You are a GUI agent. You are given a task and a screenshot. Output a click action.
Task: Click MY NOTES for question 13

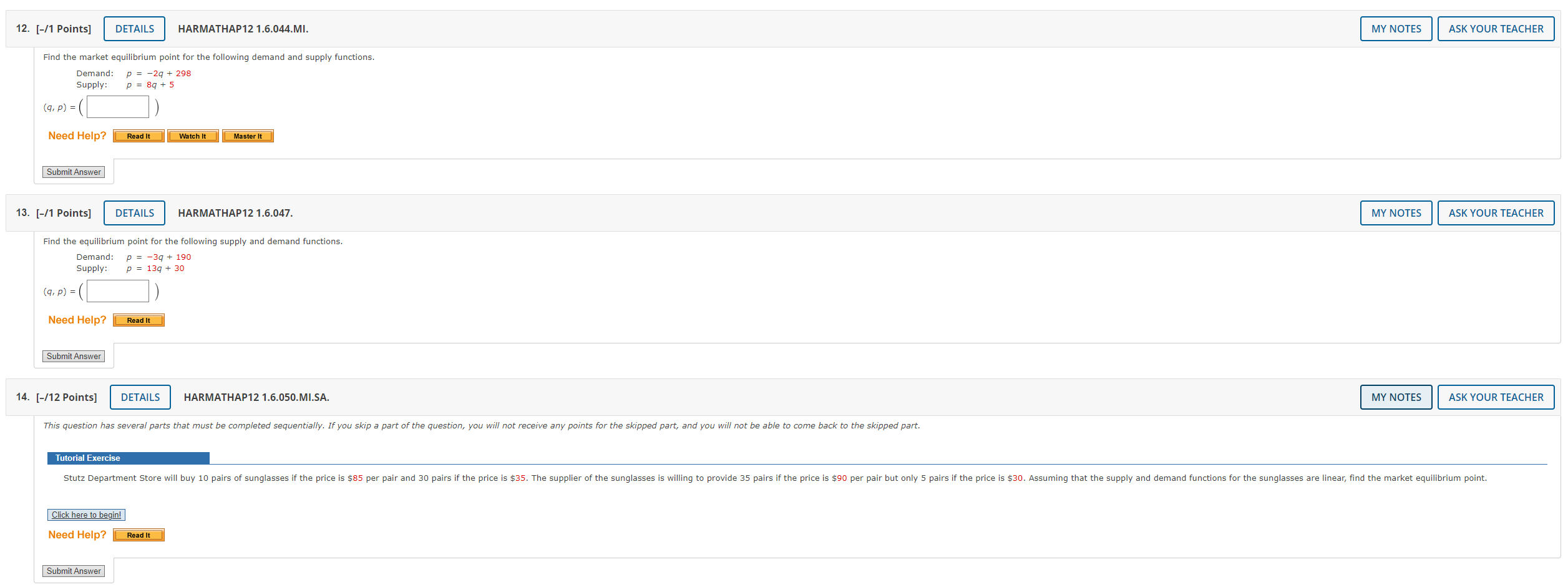coord(1396,213)
